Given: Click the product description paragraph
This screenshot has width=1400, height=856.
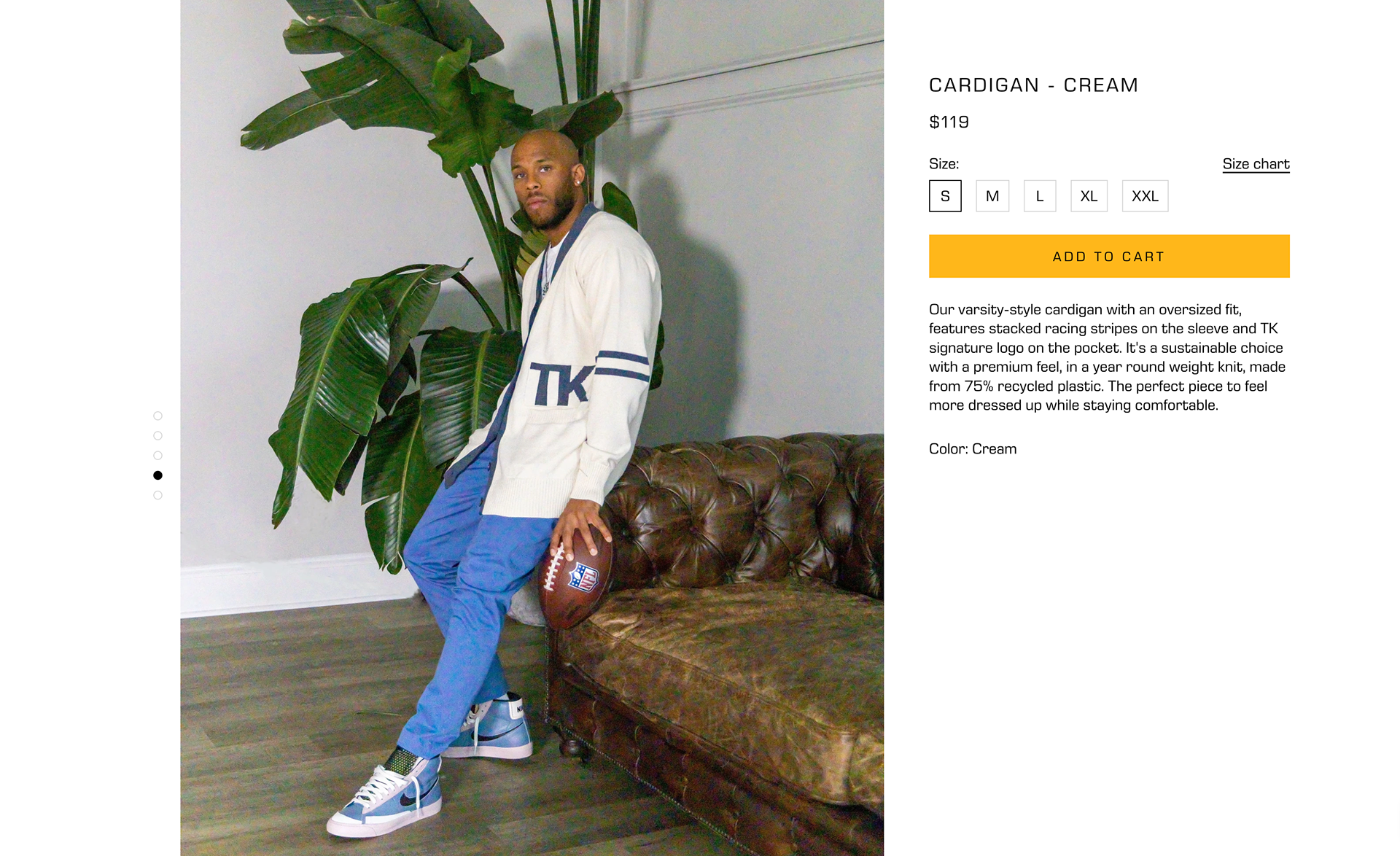Looking at the screenshot, I should pyautogui.click(x=1108, y=357).
